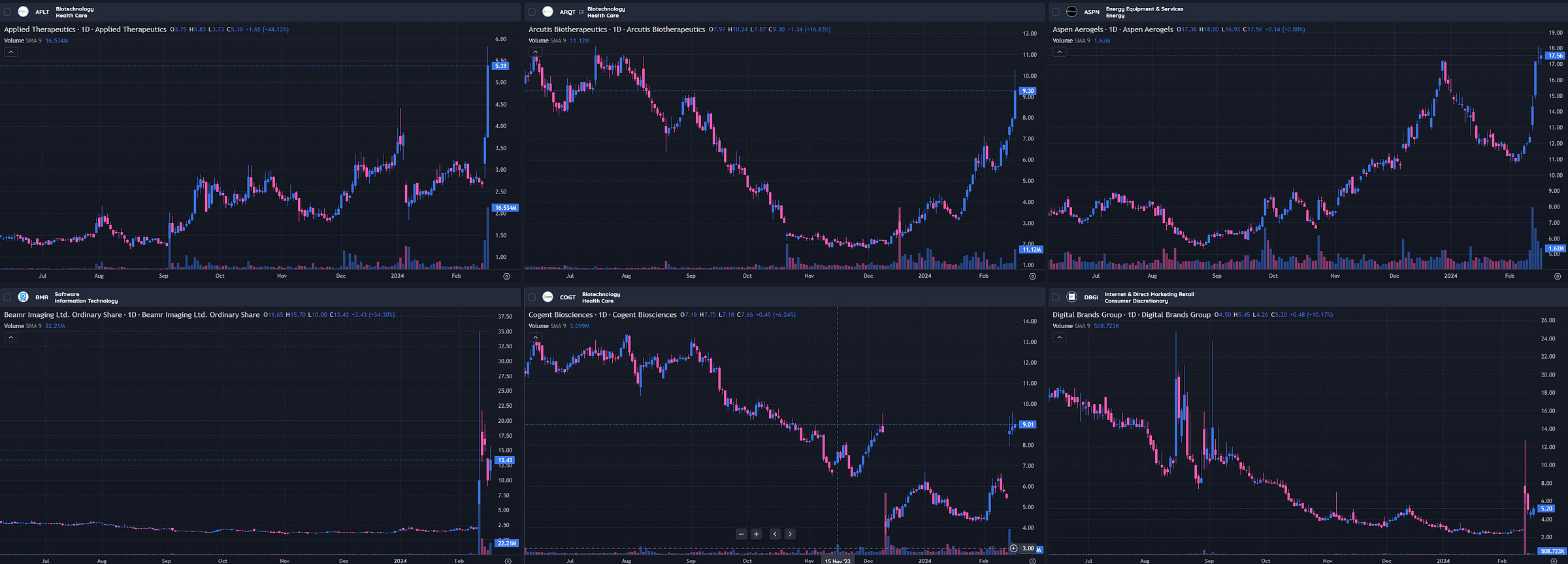Click the 9.01 price label on COGT
The height and width of the screenshot is (564, 1568).
coord(1028,425)
